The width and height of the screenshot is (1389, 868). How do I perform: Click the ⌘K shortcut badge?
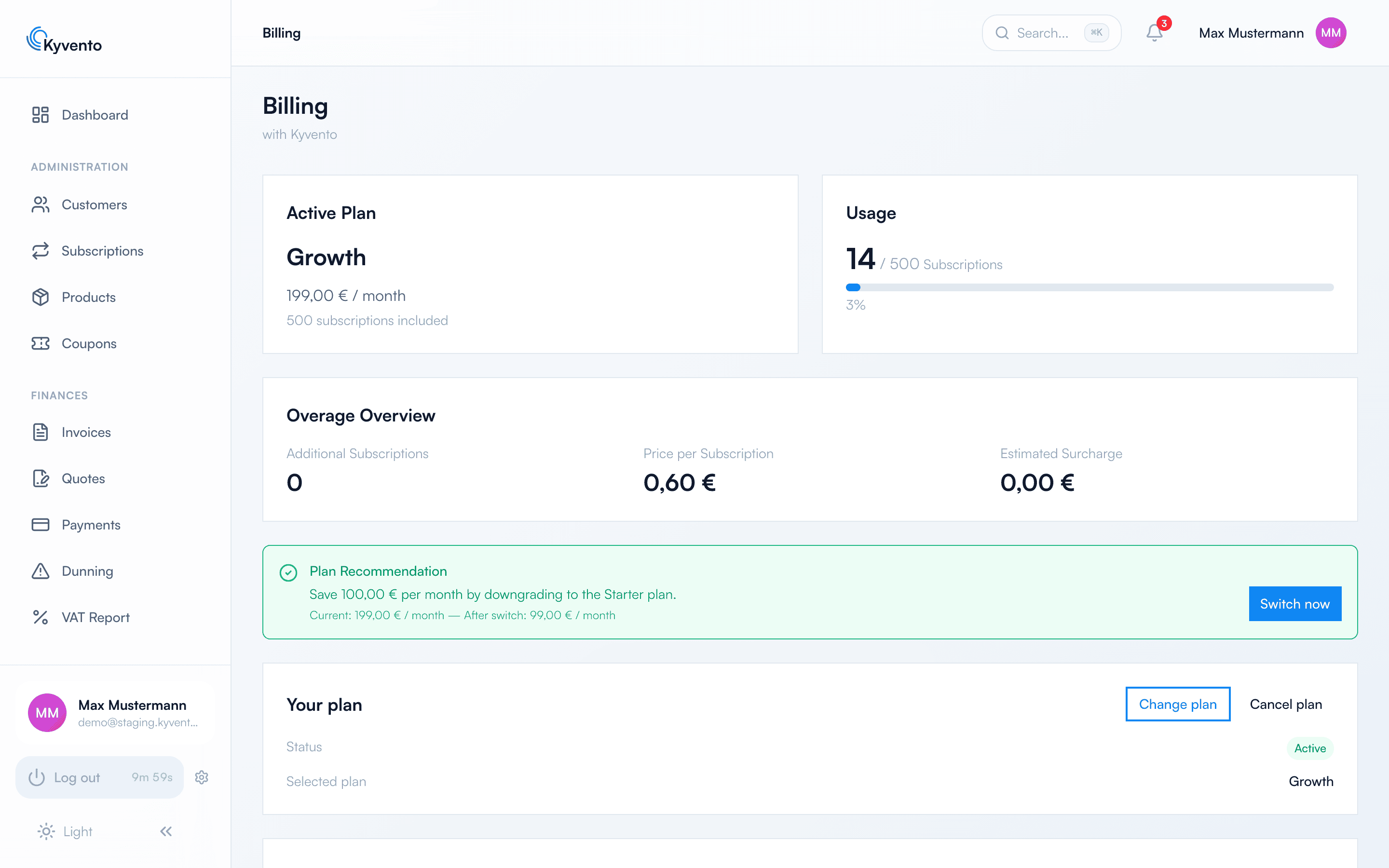tap(1096, 33)
